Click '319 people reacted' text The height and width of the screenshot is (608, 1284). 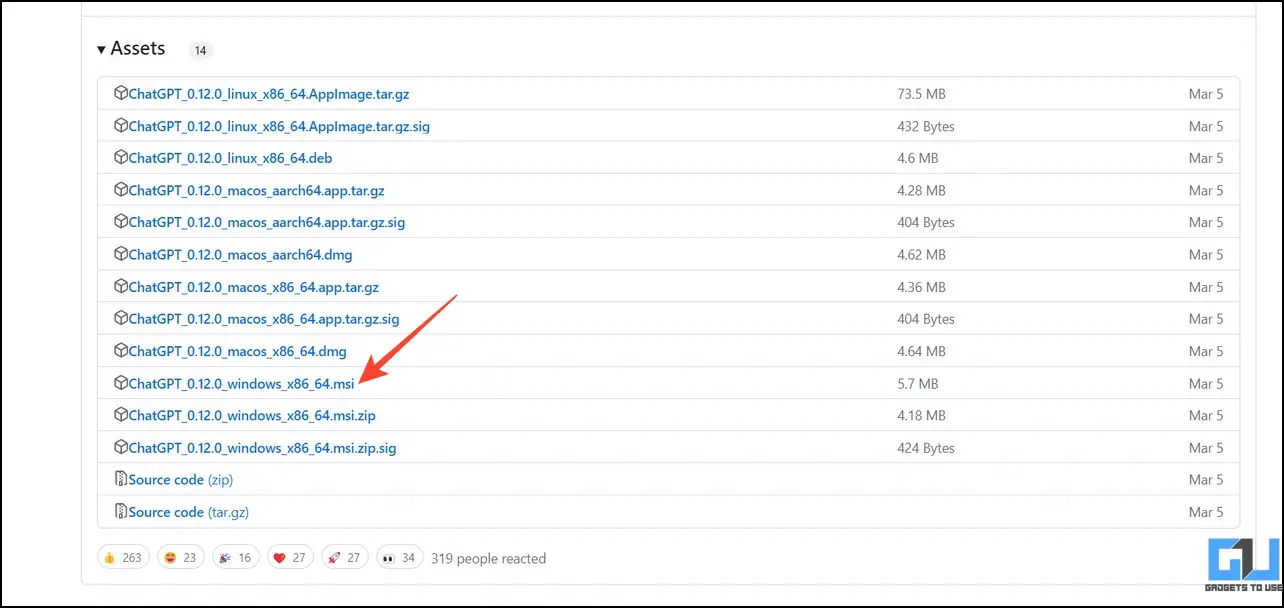coord(489,558)
